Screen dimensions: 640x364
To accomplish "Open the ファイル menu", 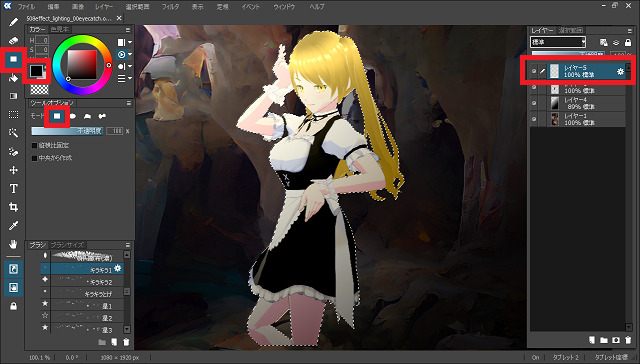I will pos(27,7).
